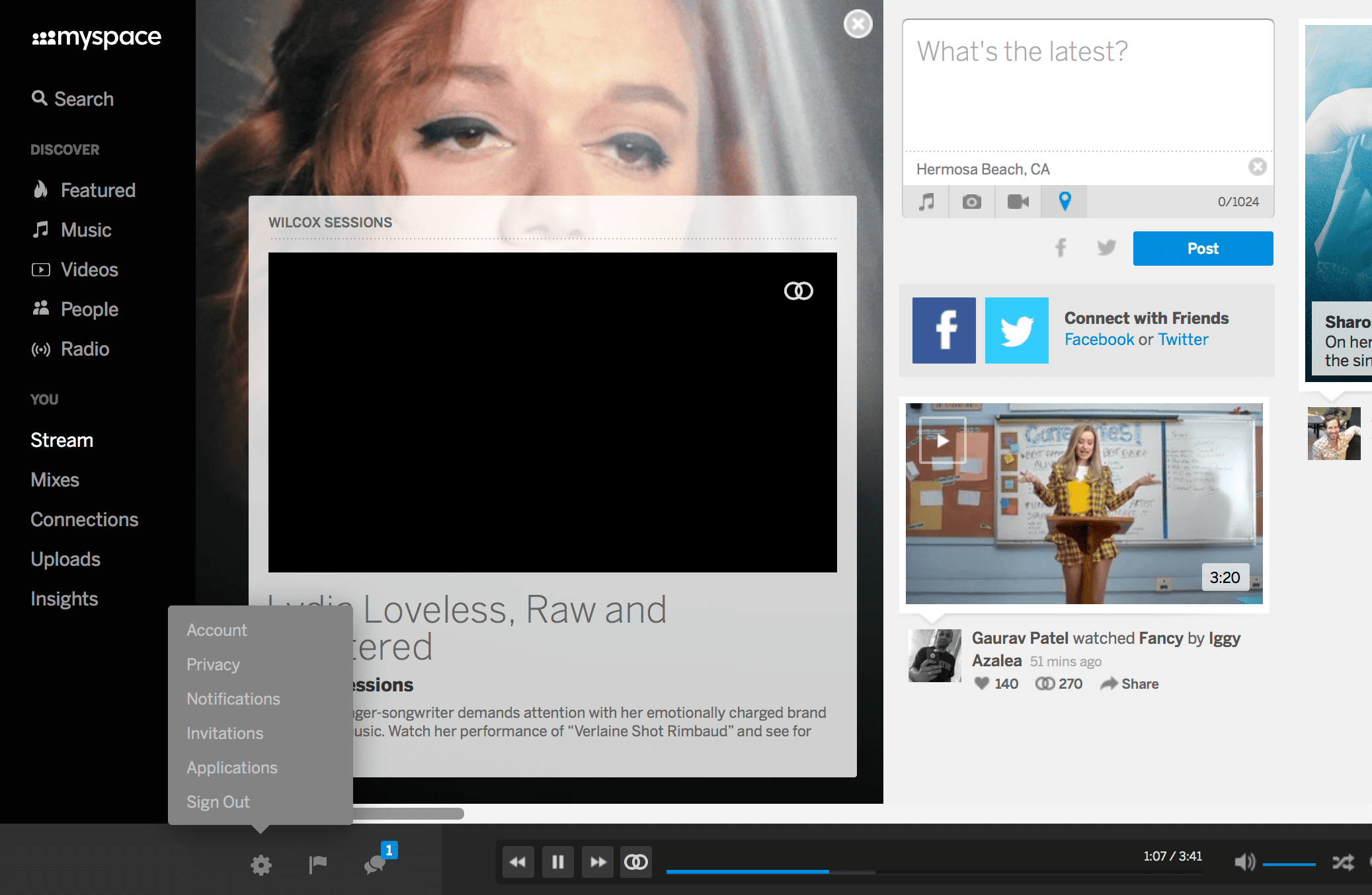This screenshot has height=895, width=1372.
Task: Pause the playing track
Action: 557,862
